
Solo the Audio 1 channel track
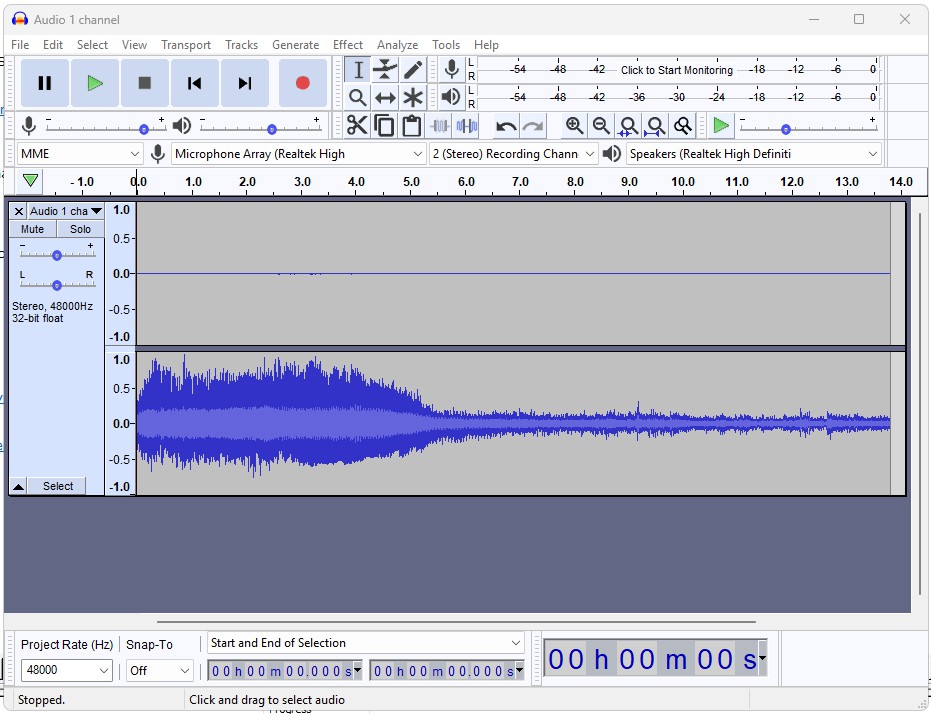point(80,229)
